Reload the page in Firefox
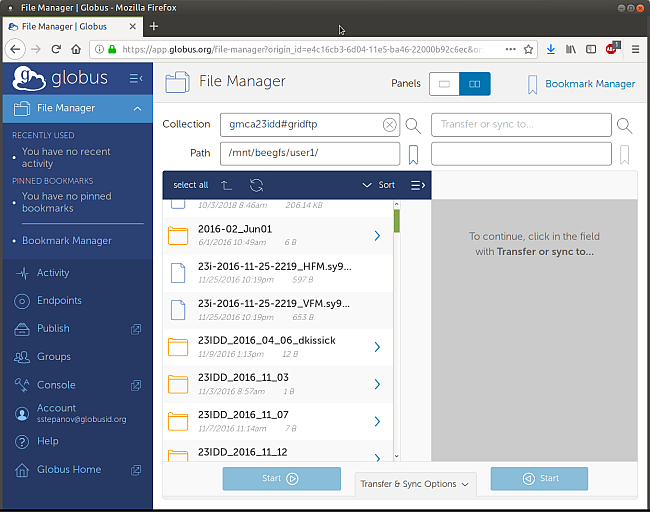 [x=56, y=49]
